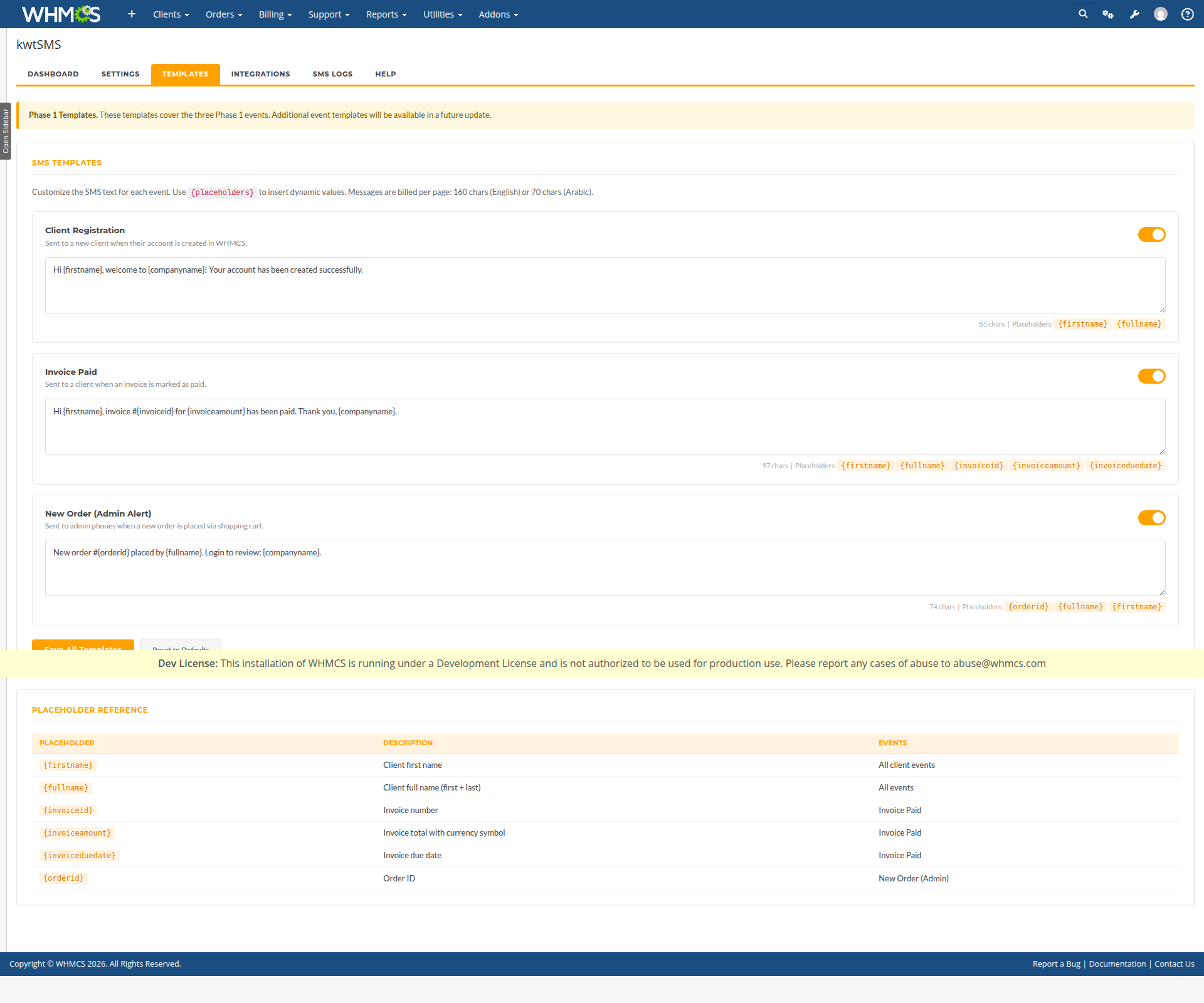Screen dimensions: 1204x1003
Task: Click the plus quick-add icon
Action: tap(132, 14)
